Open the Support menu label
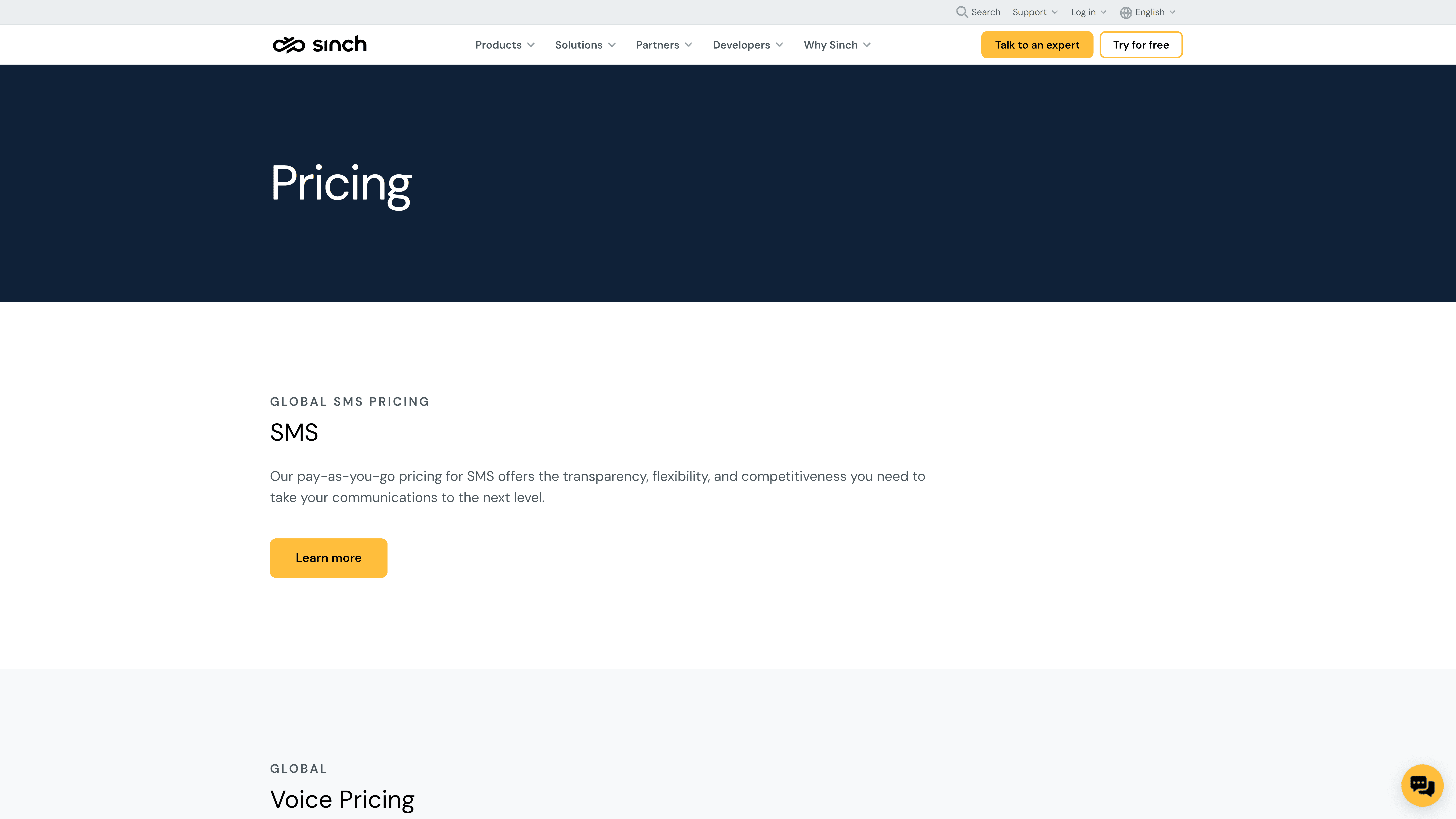The height and width of the screenshot is (819, 1456). point(1029,13)
